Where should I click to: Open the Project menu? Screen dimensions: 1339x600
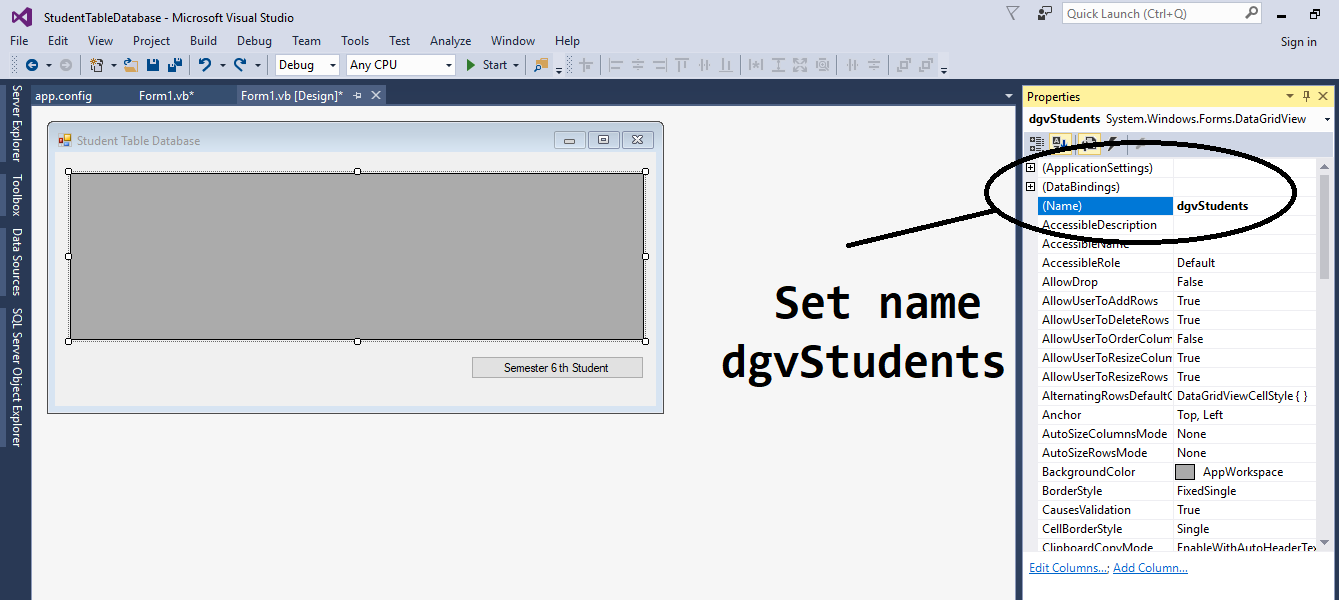(x=151, y=41)
